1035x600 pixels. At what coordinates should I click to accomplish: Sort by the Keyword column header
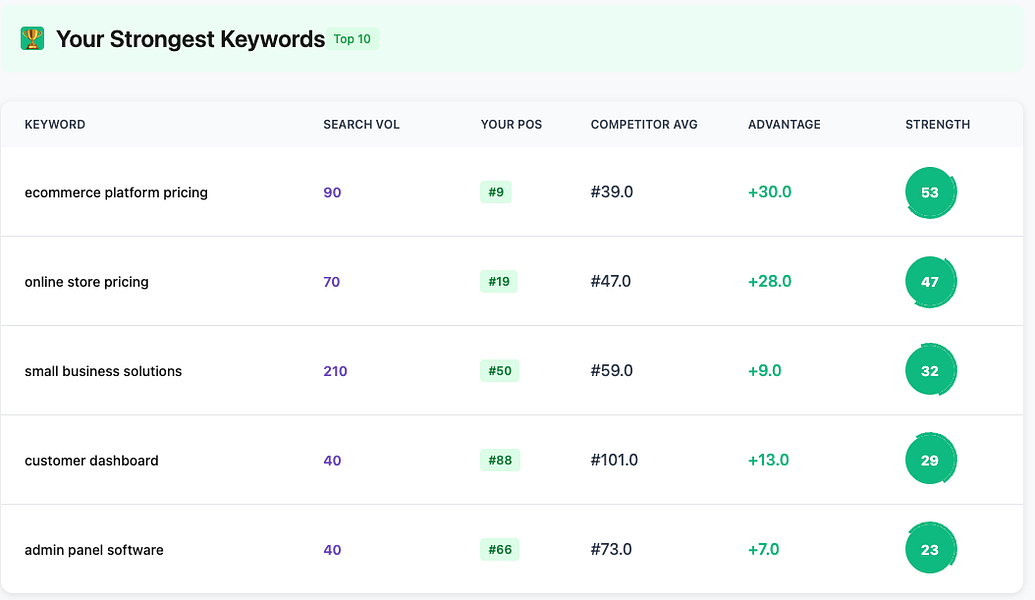(x=55, y=125)
